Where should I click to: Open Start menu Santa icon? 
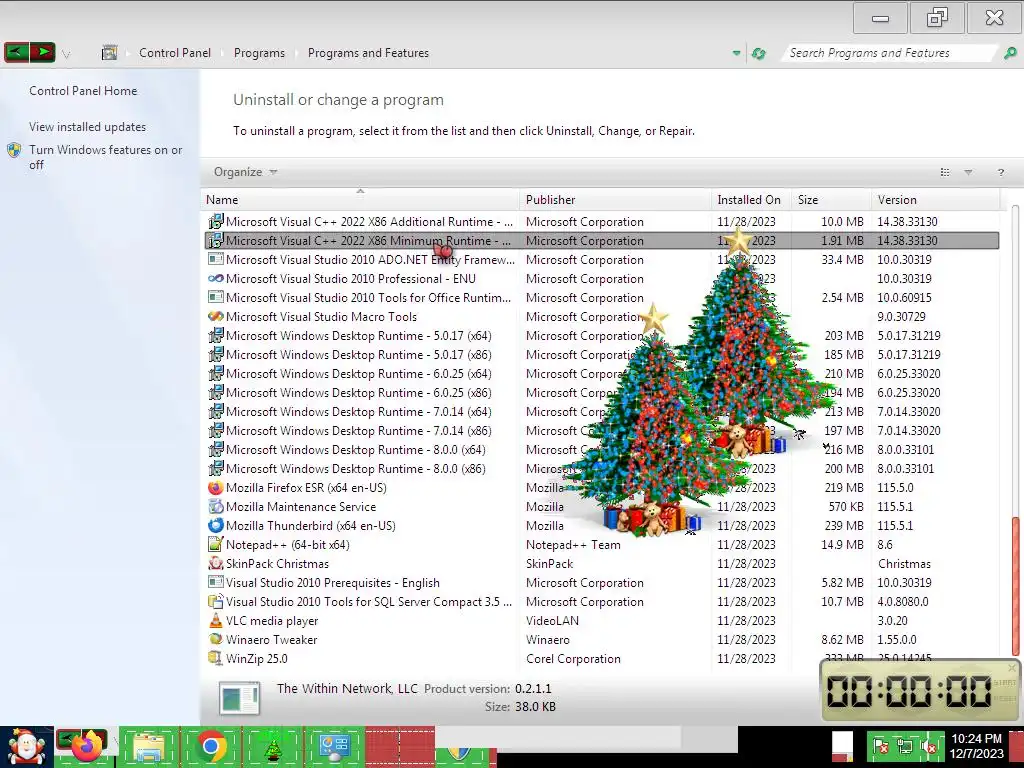point(26,747)
